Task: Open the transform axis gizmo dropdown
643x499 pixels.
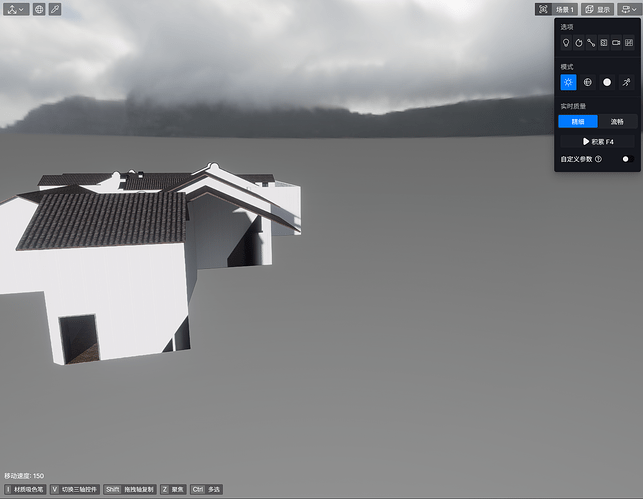Action: point(16,9)
